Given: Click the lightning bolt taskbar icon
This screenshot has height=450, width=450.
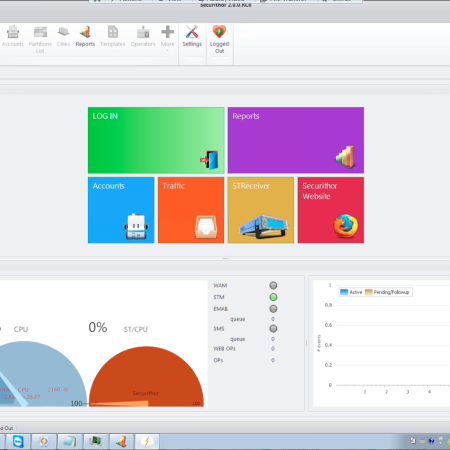Looking at the screenshot, I should [x=147, y=442].
